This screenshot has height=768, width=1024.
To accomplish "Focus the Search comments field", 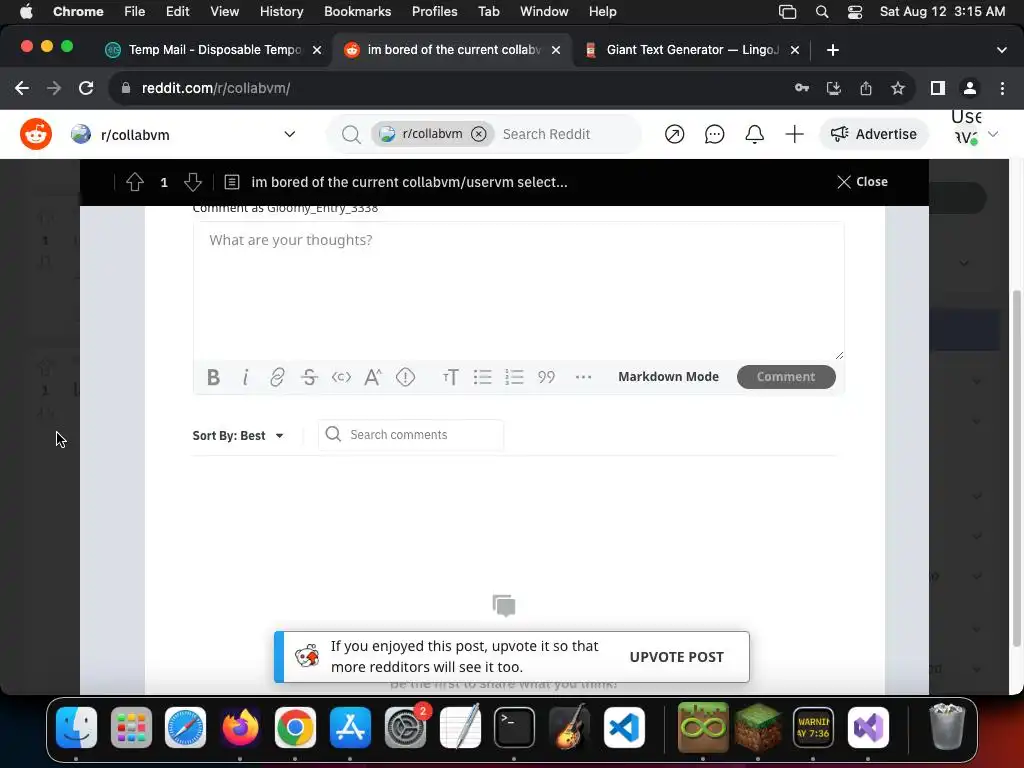I will pyautogui.click(x=411, y=435).
